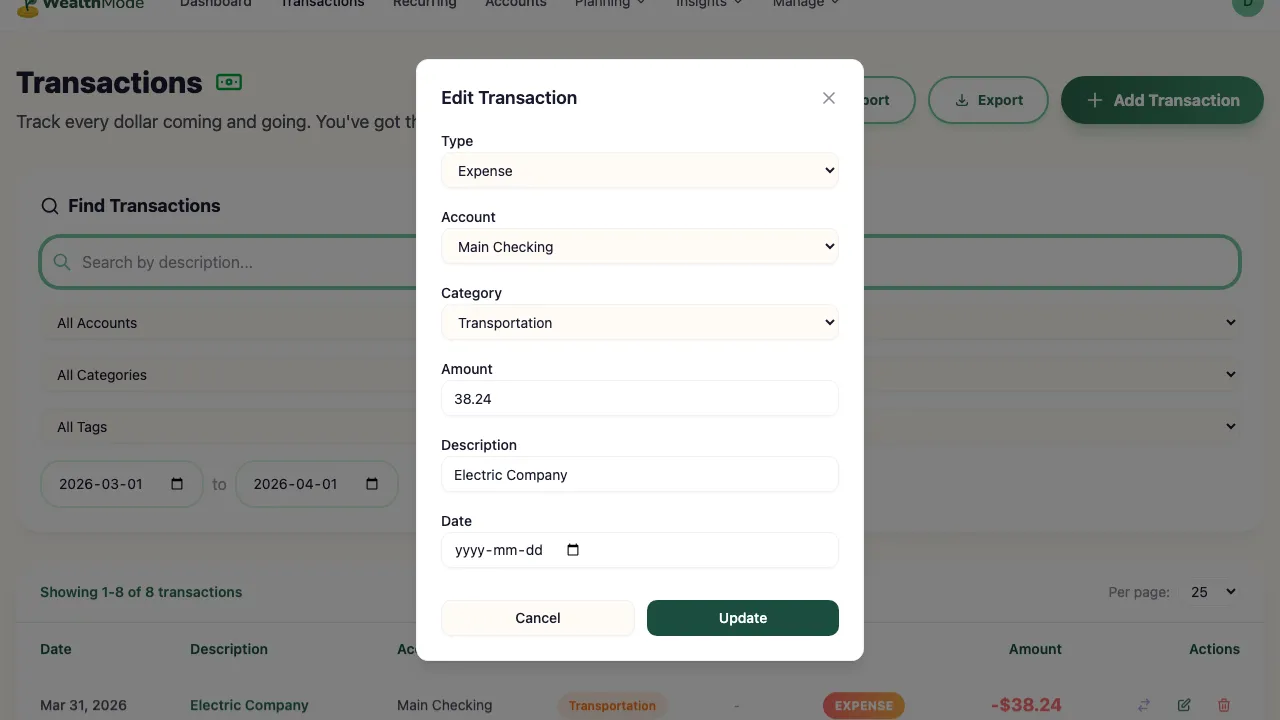Click the magnifier icon beside Find Transactions
Image resolution: width=1280 pixels, height=720 pixels.
(49, 205)
